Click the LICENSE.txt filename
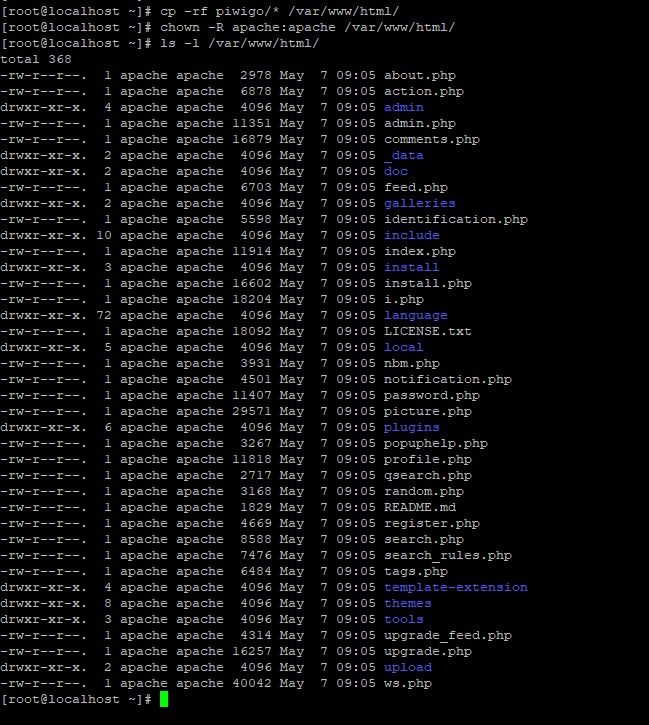Viewport: 649px width, 725px height. click(x=428, y=332)
